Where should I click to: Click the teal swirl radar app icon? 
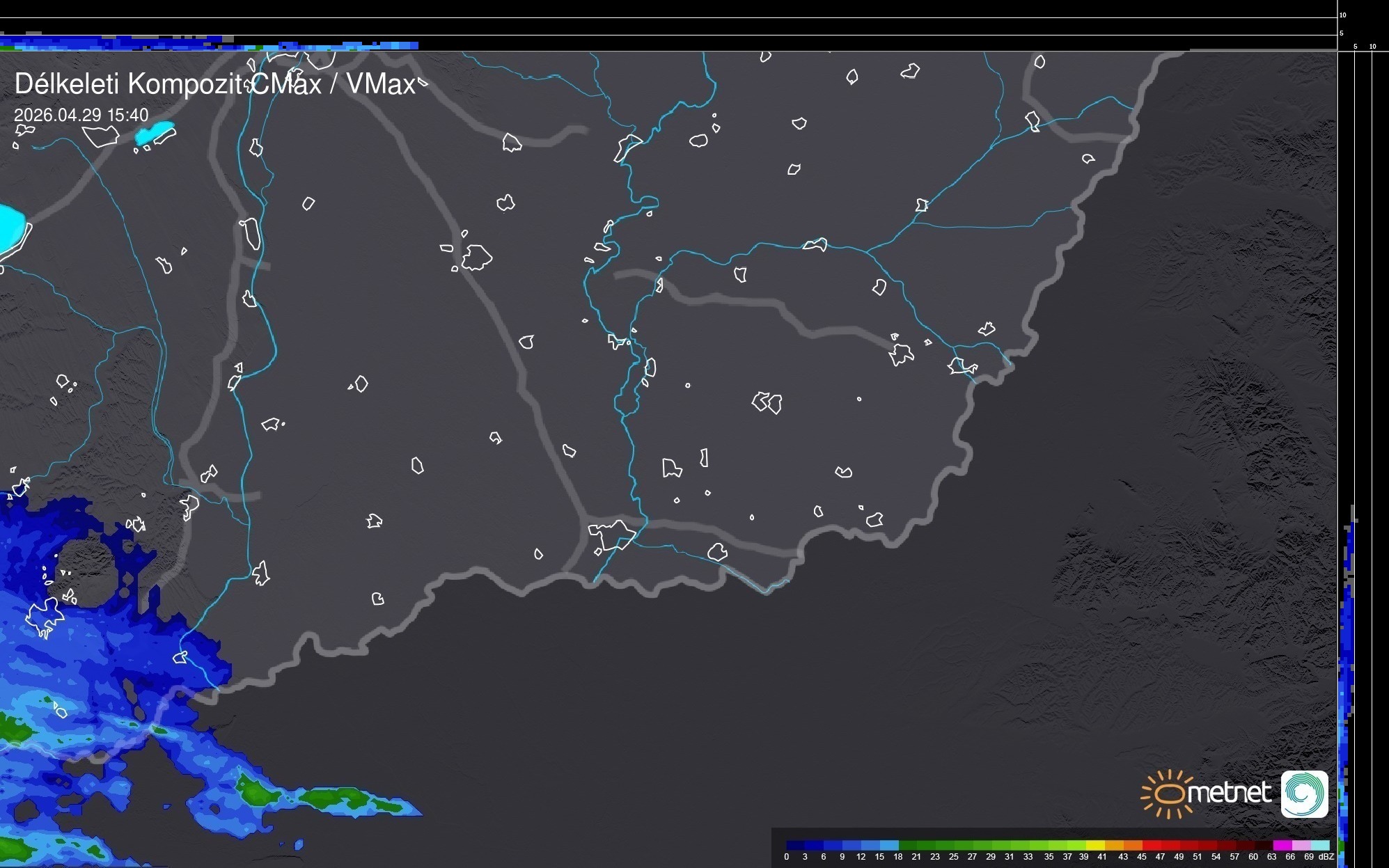click(1304, 794)
